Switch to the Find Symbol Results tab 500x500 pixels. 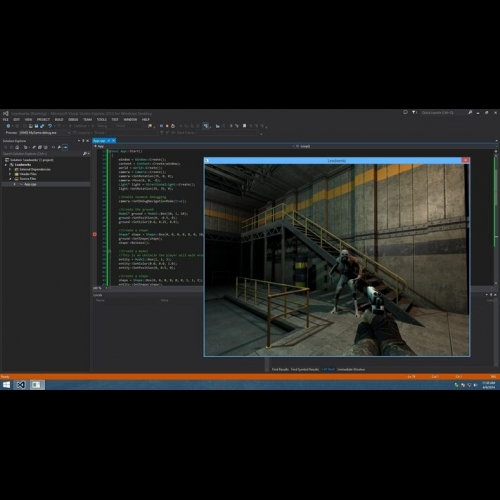[305, 369]
